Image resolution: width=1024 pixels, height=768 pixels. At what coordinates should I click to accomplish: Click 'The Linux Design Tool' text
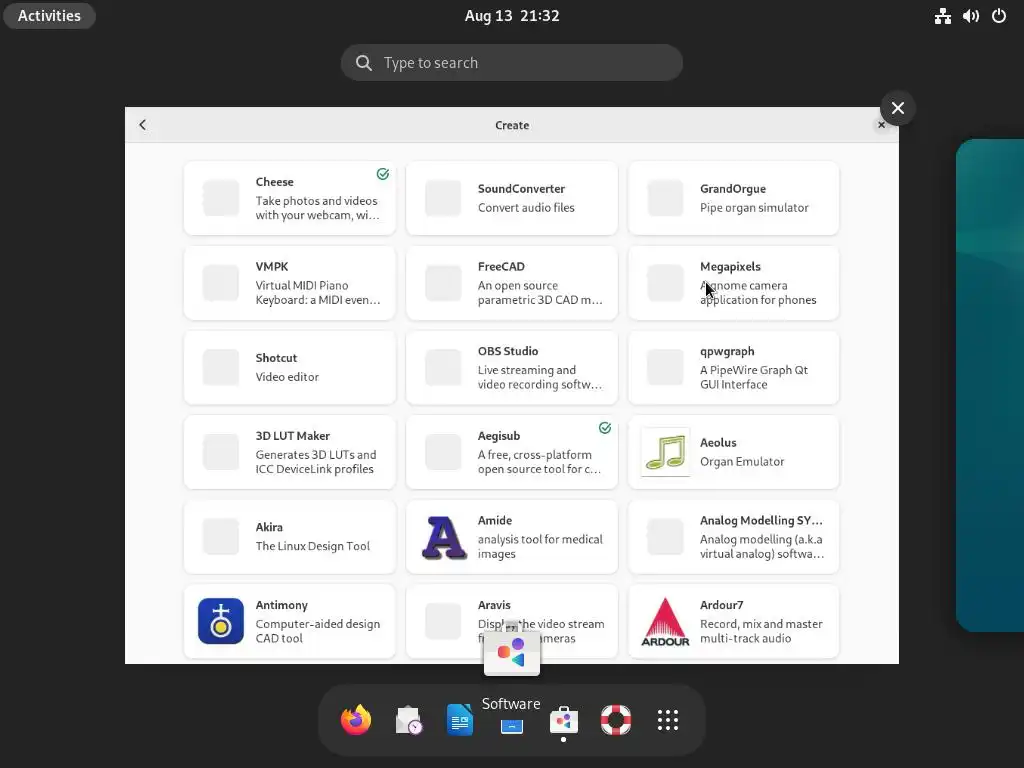coord(312,546)
